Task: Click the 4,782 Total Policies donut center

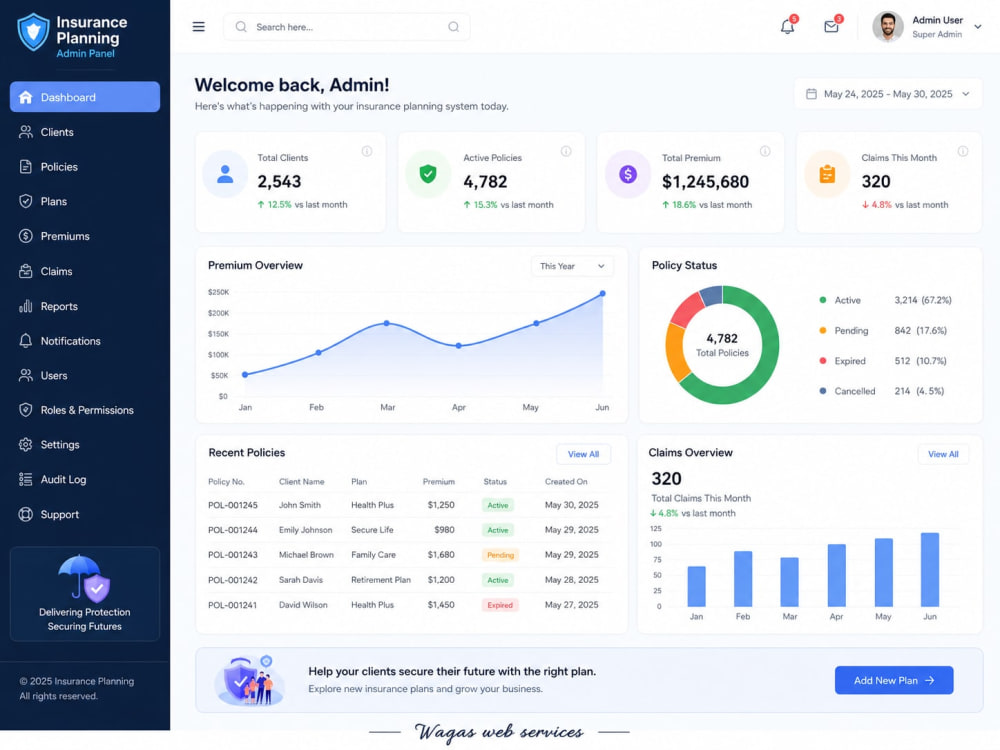Action: pyautogui.click(x=722, y=344)
